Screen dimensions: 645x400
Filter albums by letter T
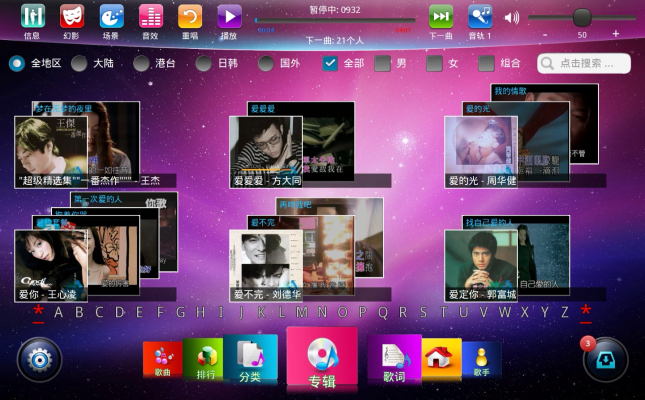(x=443, y=312)
